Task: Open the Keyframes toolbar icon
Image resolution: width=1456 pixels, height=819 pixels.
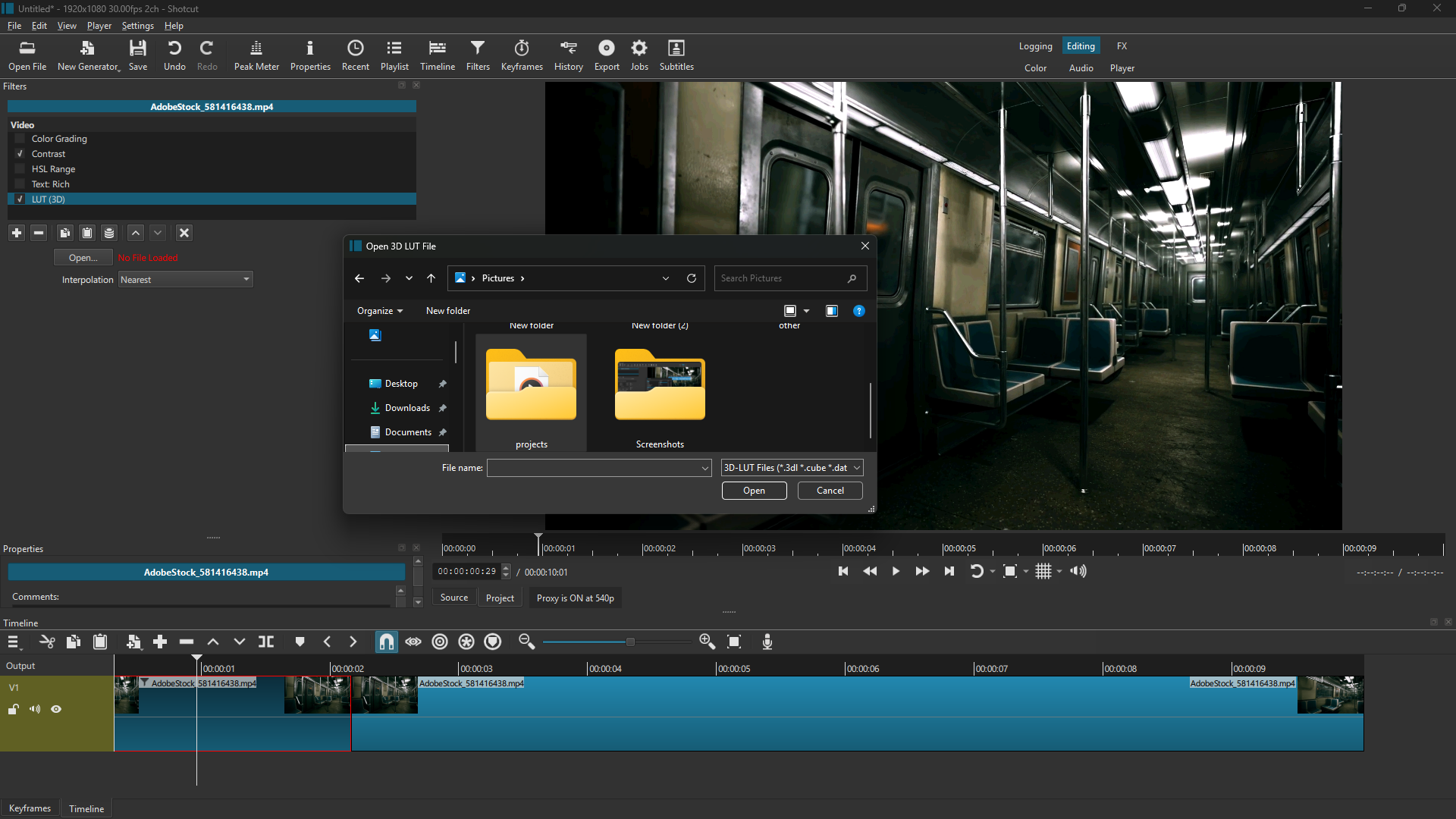Action: pyautogui.click(x=522, y=56)
